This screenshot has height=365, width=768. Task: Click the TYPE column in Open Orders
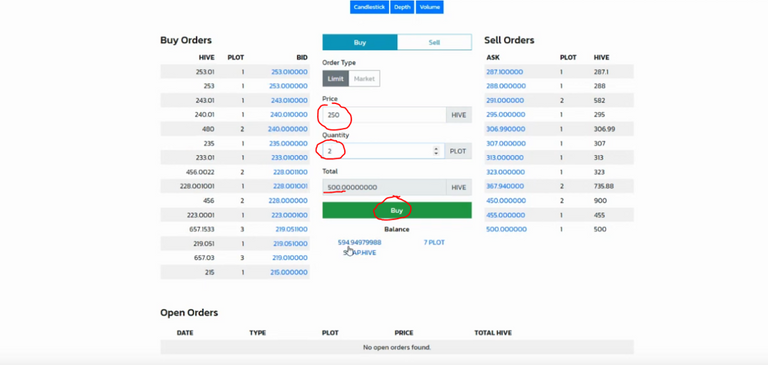pyautogui.click(x=258, y=333)
